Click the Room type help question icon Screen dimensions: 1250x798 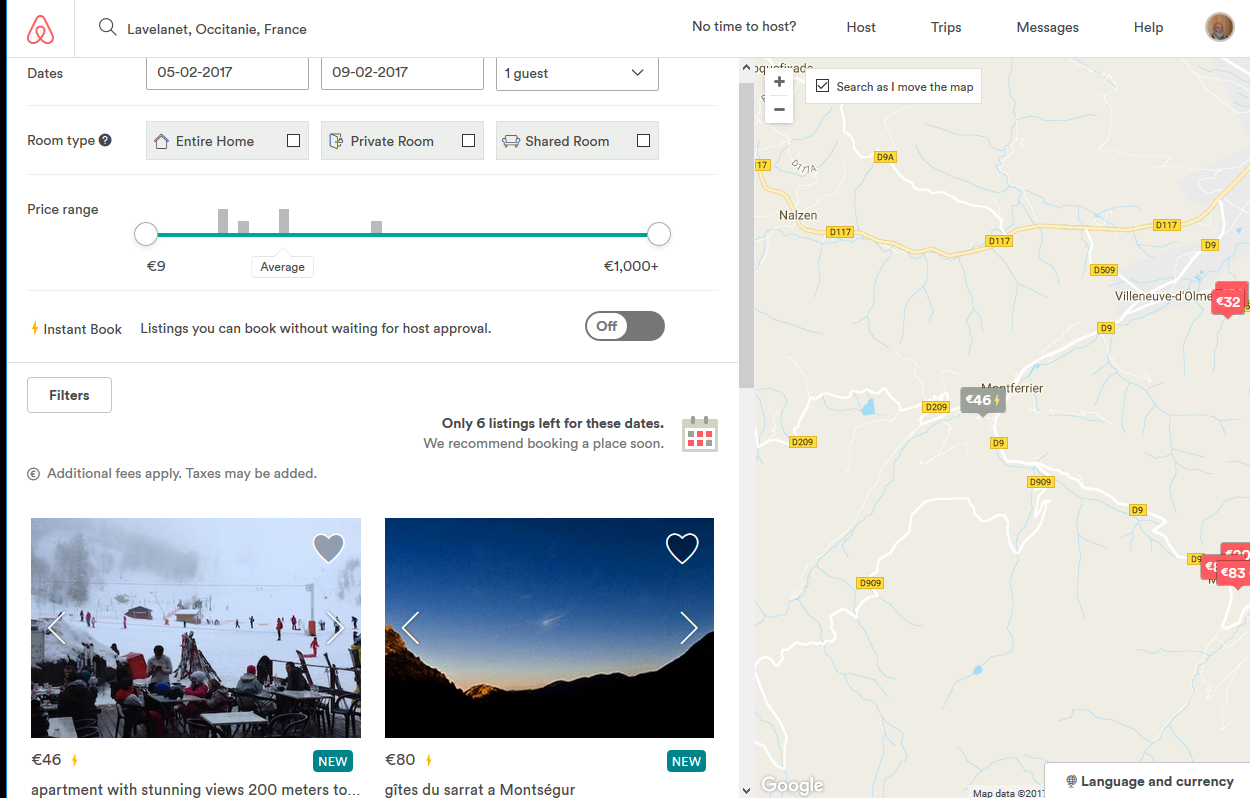pyautogui.click(x=105, y=141)
